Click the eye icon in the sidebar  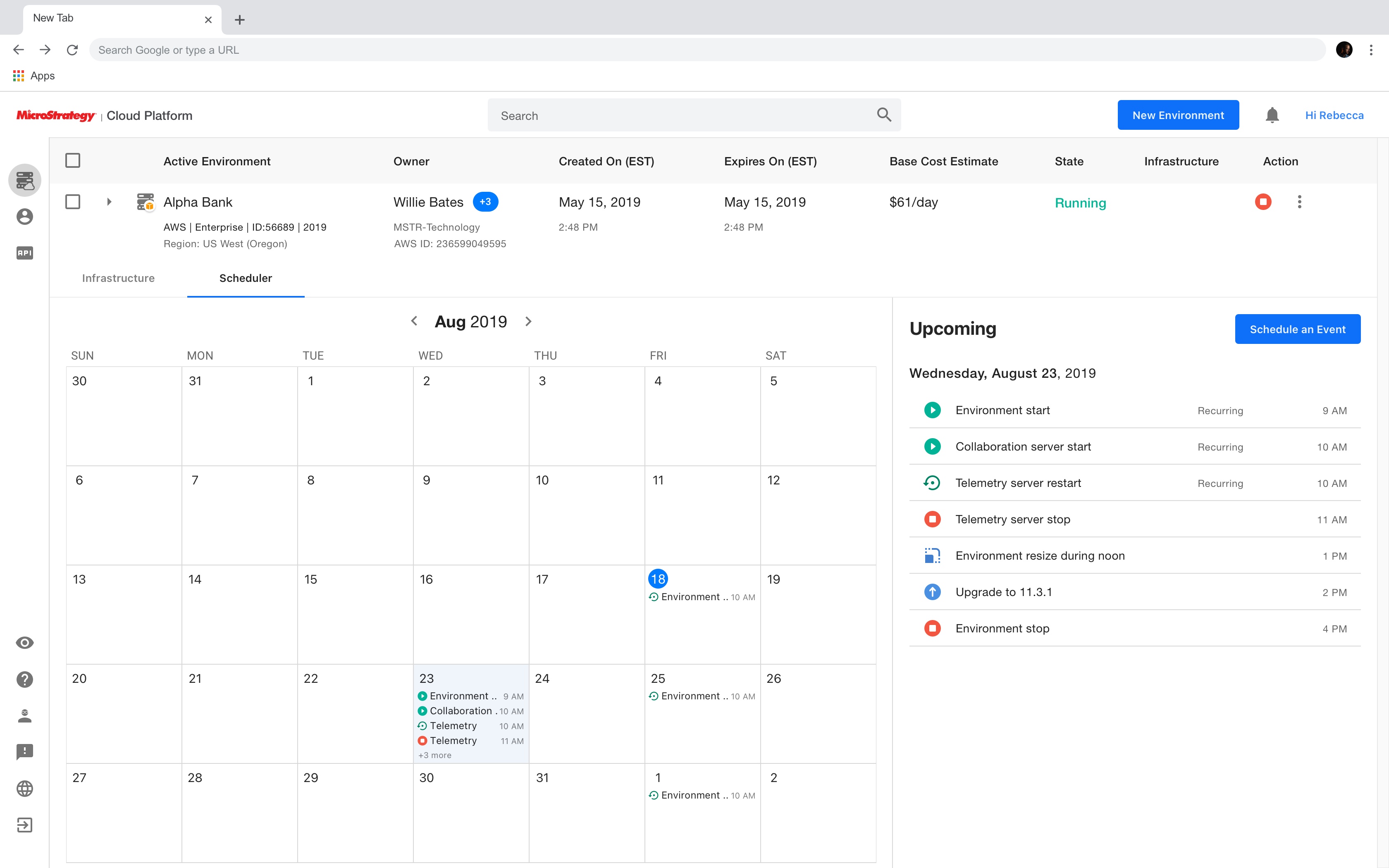(x=25, y=642)
